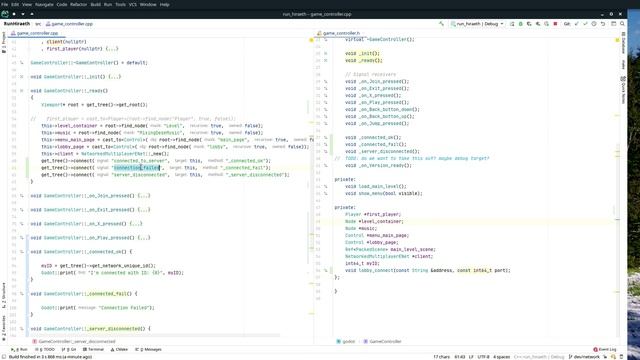Viewport: 640px width, 360px height.
Task: Open the Structure tool window sidebar tab
Action: 4,296
